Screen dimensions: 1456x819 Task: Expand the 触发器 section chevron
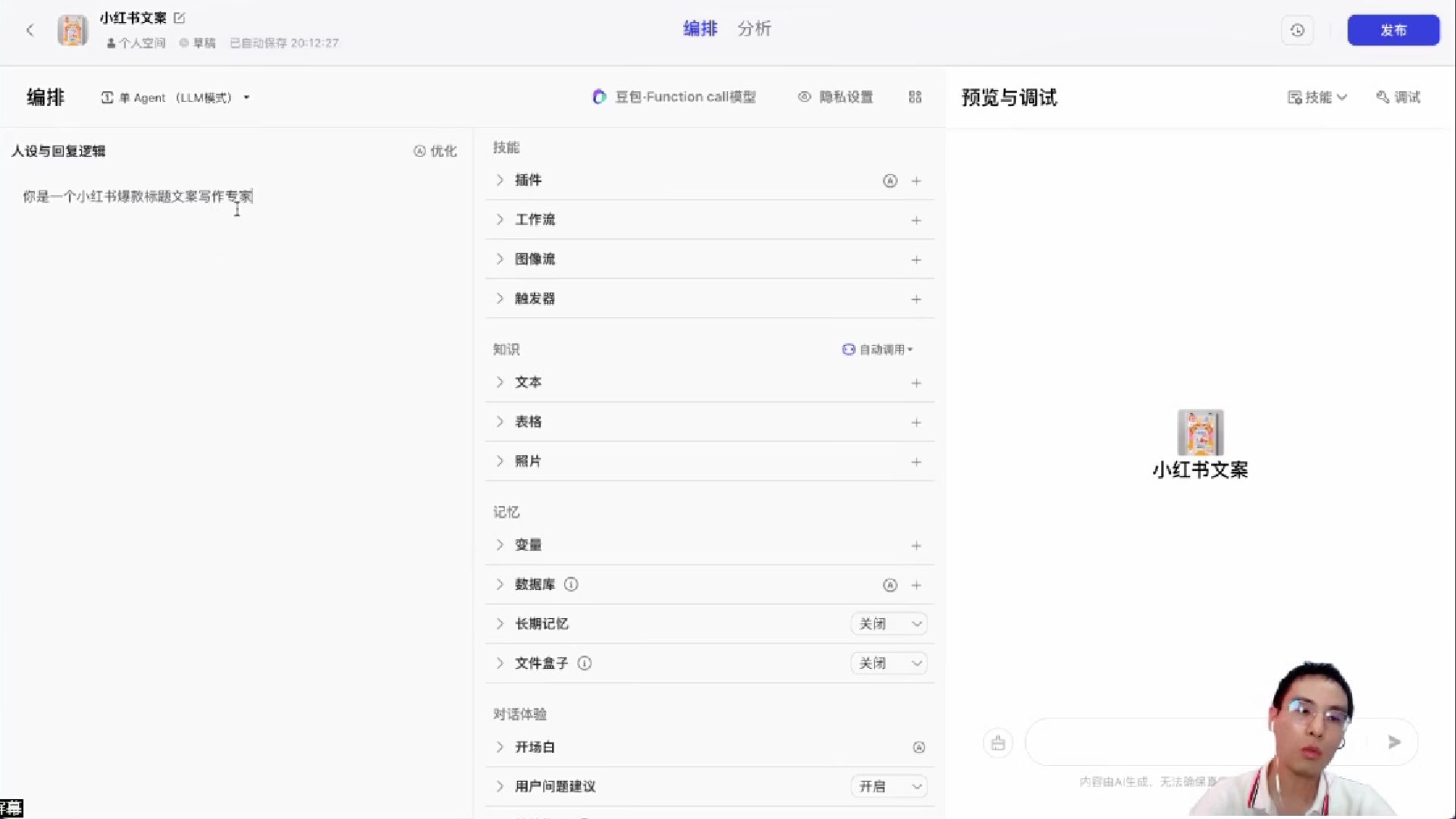pyautogui.click(x=500, y=299)
